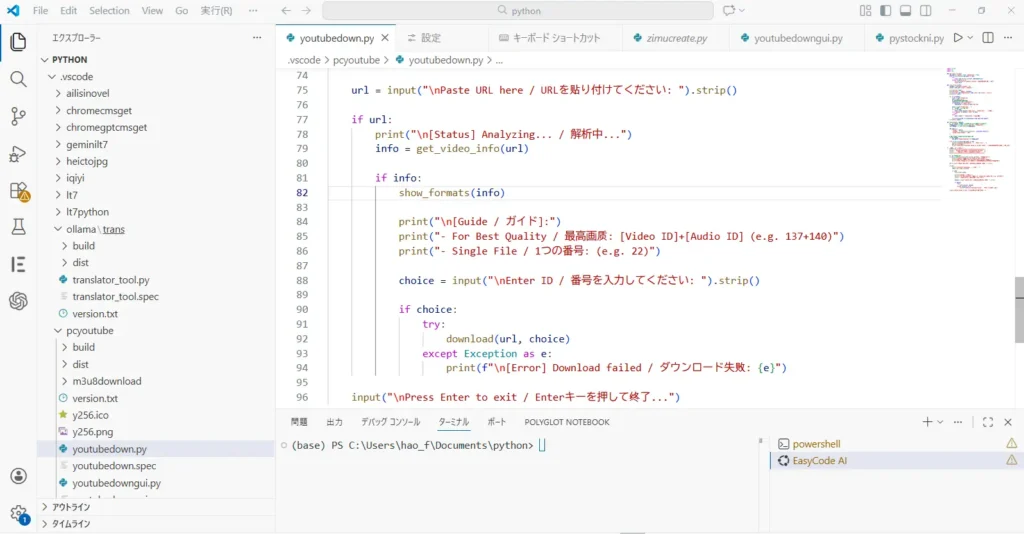
Task: Open the Explorer view in activity bar
Action: [18, 42]
